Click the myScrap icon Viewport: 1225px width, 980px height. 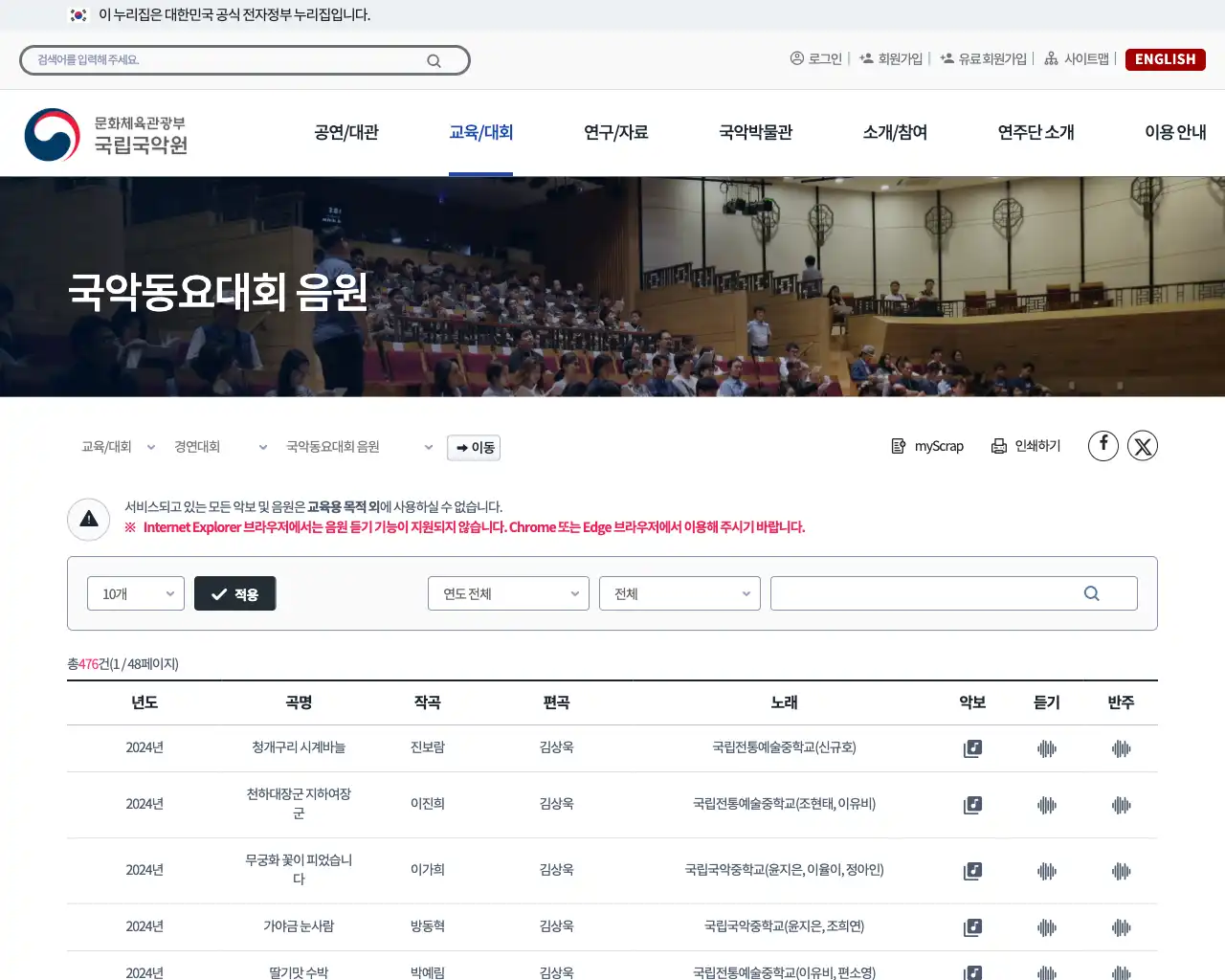926,445
